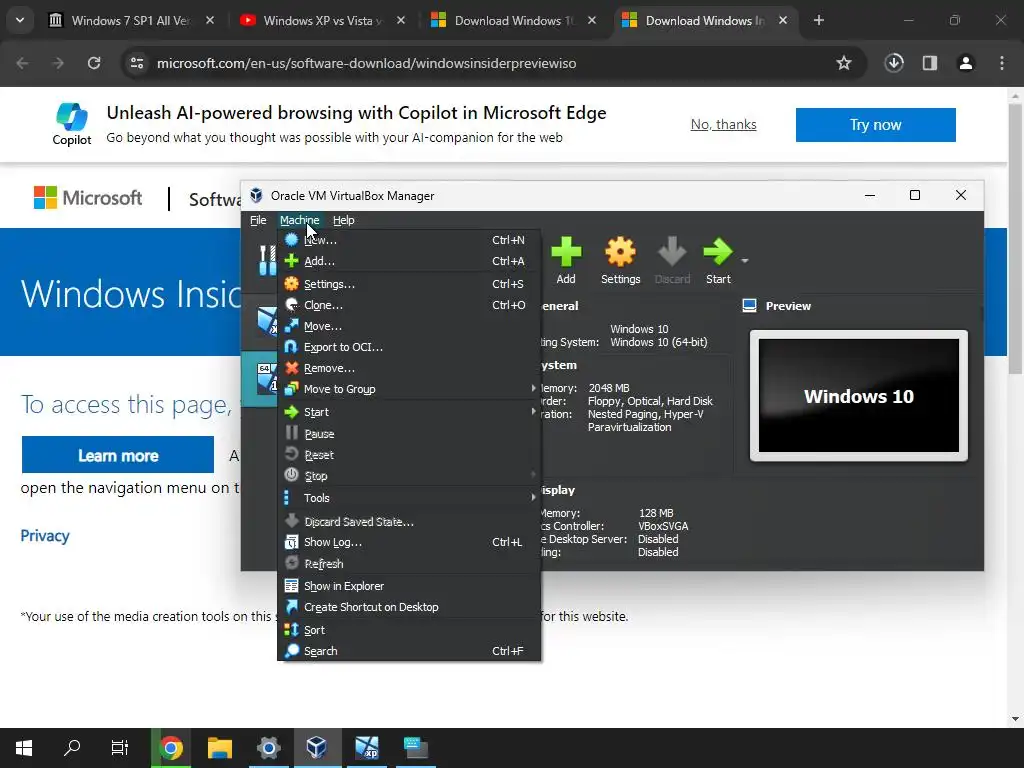Choose Create Shortcut on Desktop

pyautogui.click(x=409, y=607)
